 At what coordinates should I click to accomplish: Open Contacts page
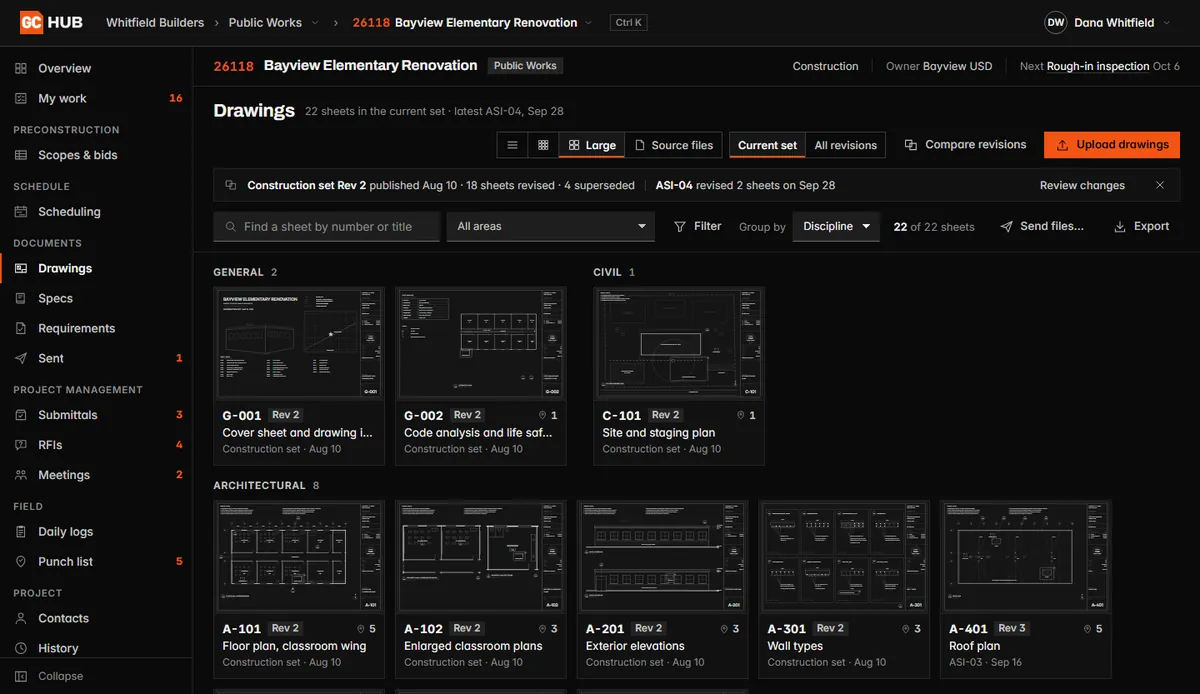coord(96,618)
